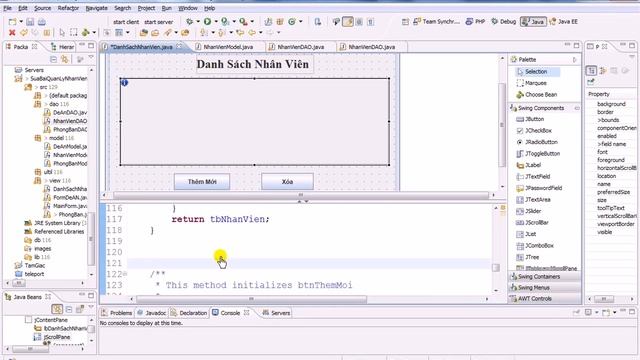The width and height of the screenshot is (640, 360).
Task: Select JRadioButton component in palette
Action: point(537,142)
